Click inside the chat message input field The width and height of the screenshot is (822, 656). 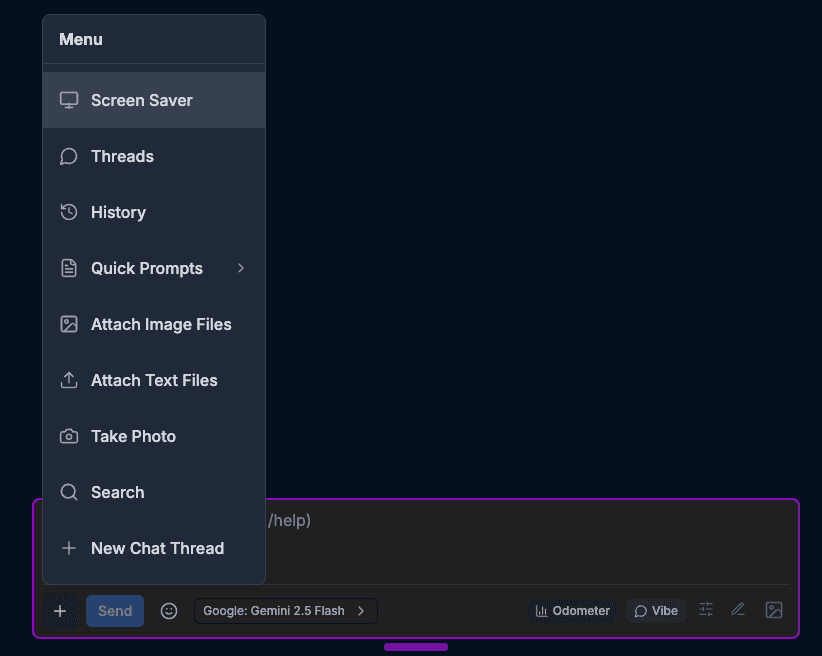[x=530, y=540]
